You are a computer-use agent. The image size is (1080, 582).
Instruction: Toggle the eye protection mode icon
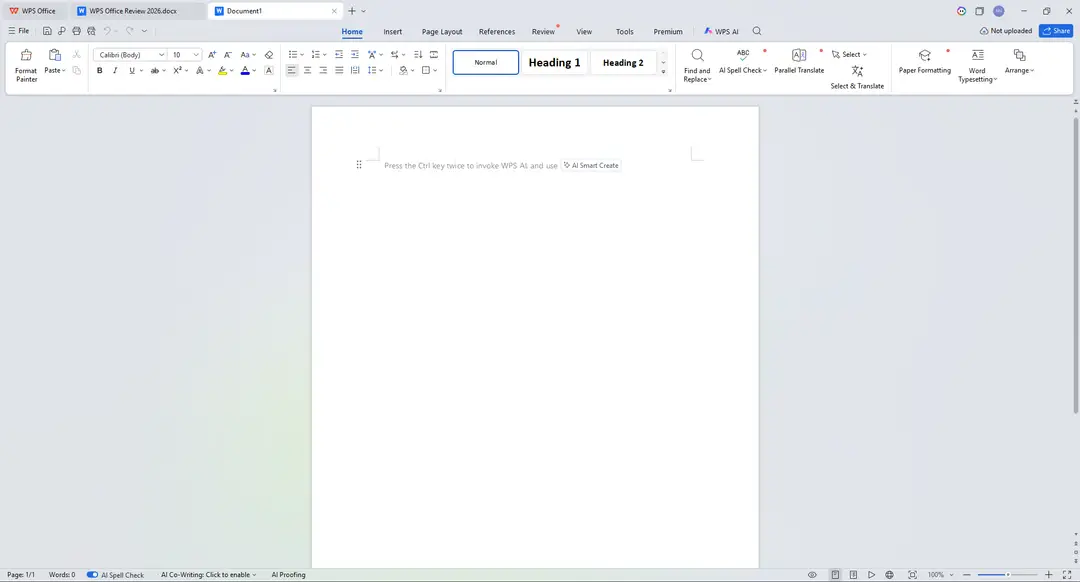click(812, 574)
